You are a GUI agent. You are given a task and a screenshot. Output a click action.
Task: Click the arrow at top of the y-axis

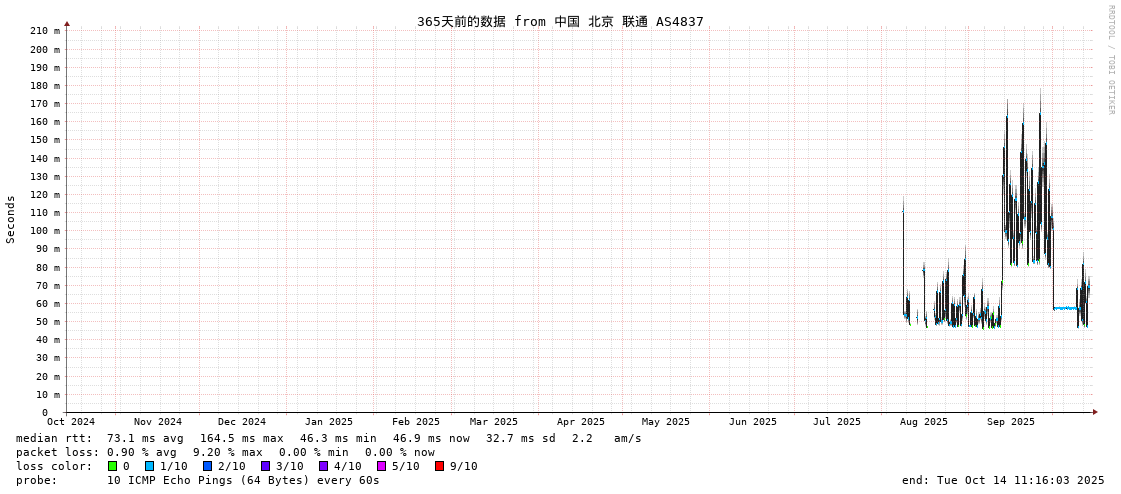click(x=67, y=23)
